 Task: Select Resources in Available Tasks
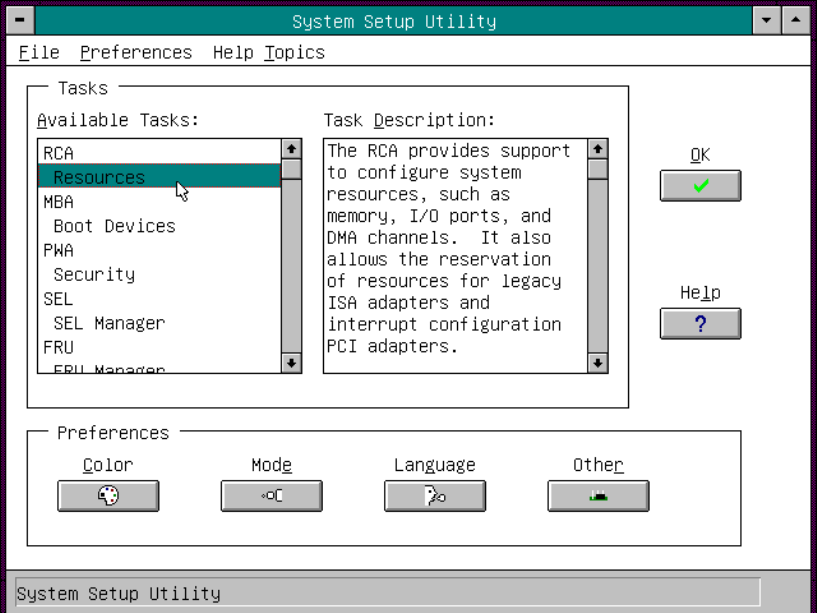click(99, 178)
